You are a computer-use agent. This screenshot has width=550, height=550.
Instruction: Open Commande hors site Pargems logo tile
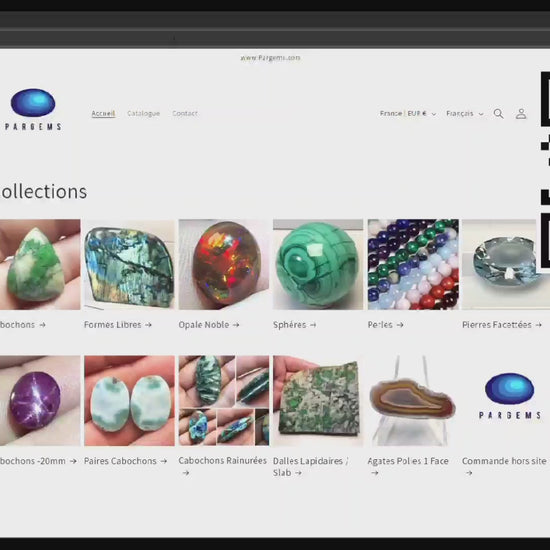click(x=506, y=401)
